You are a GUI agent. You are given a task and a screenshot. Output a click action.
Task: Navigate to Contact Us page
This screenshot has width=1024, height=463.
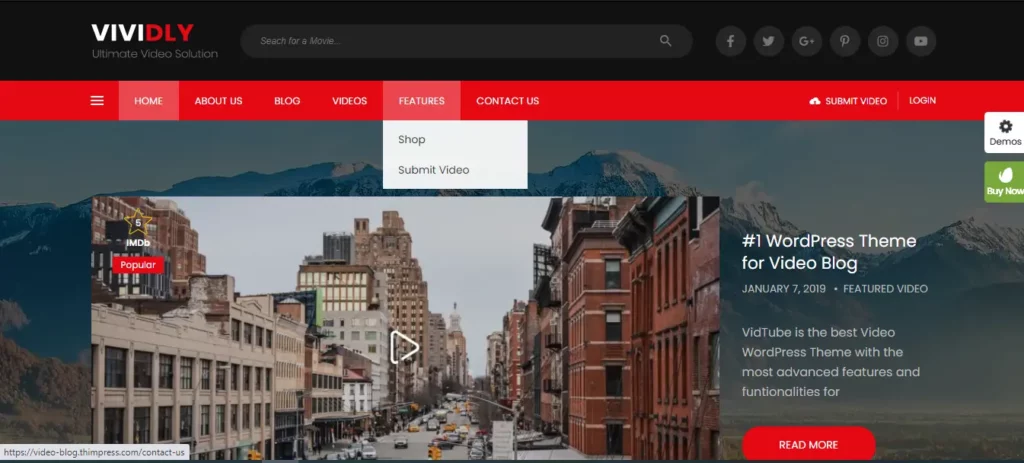point(507,101)
